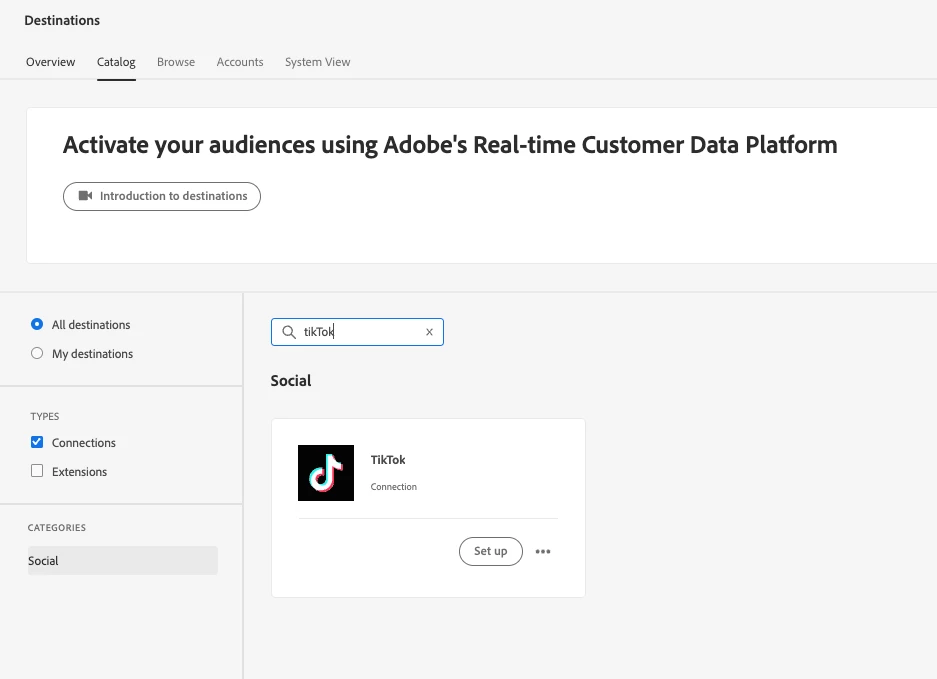Click the Destinations page title
Screen dimensions: 937x679
[62, 20]
